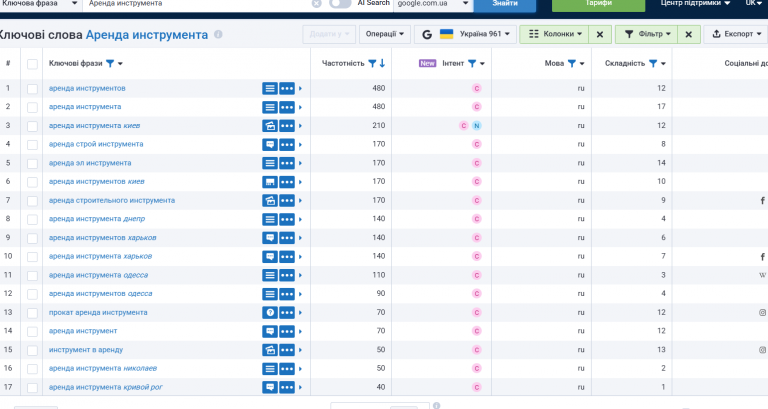The image size is (768, 409).
Task: Click three-dots button for аренда инструмента
Action: click(x=287, y=107)
